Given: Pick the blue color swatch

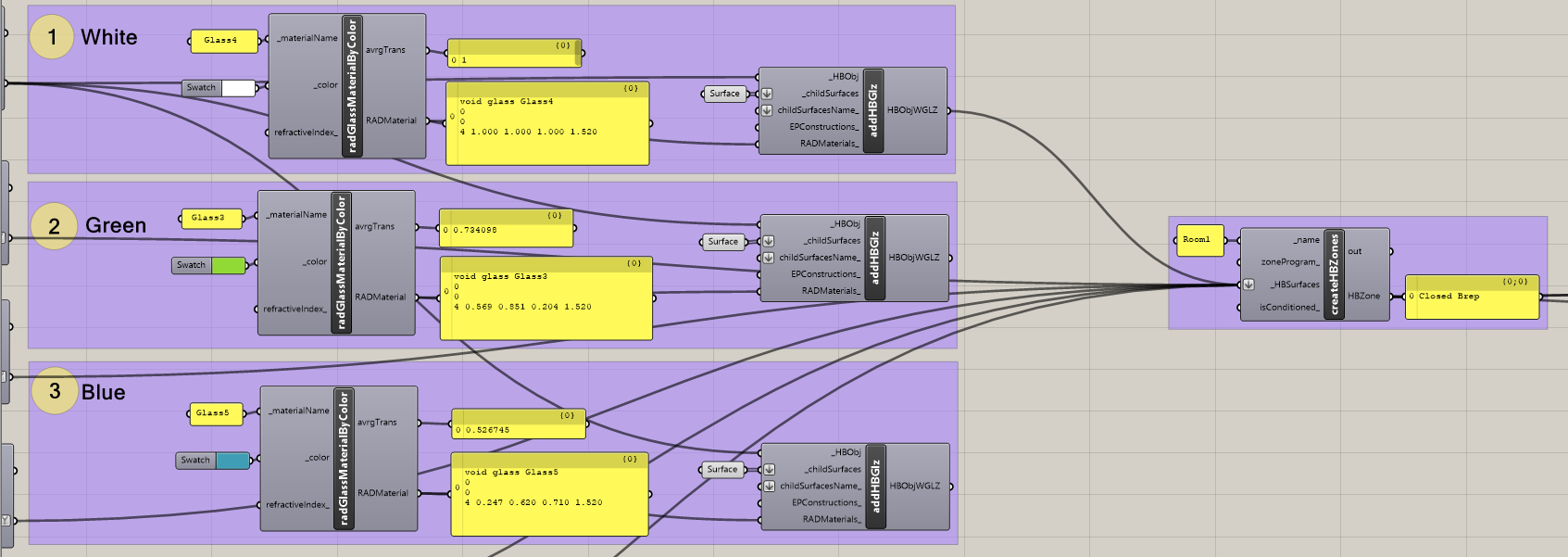Looking at the screenshot, I should 232,461.
